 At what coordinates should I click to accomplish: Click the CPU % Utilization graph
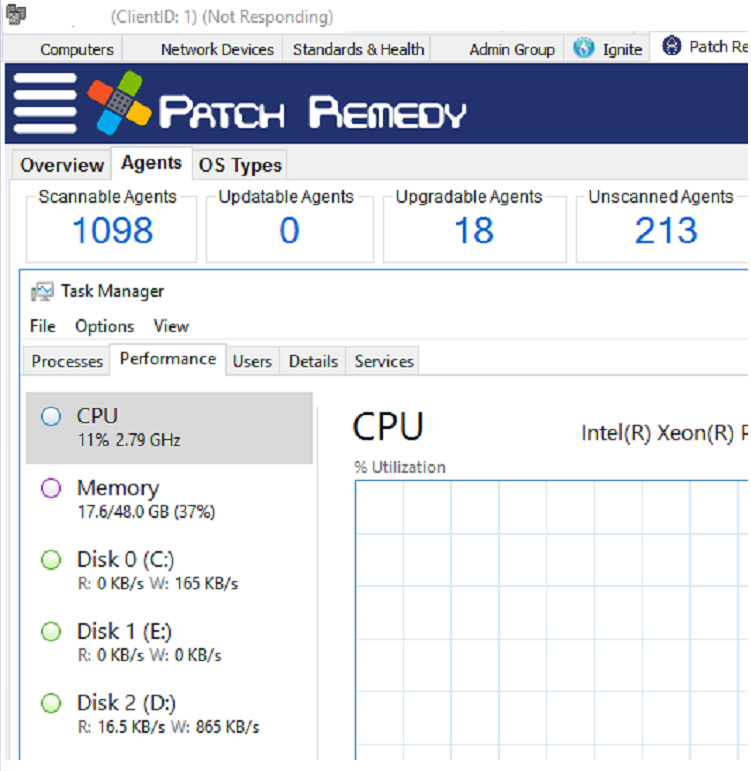551,620
